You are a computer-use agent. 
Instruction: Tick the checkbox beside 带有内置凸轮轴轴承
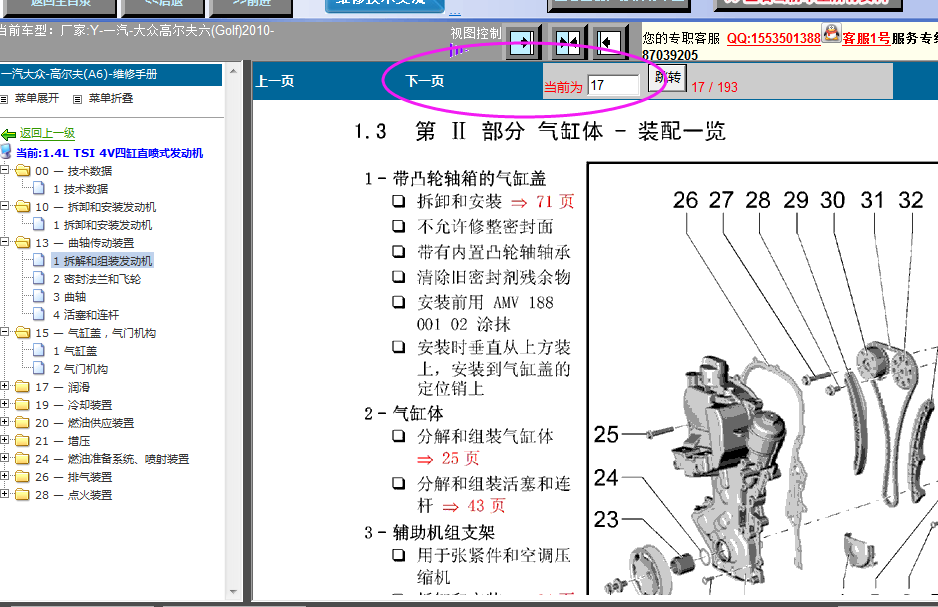(398, 251)
